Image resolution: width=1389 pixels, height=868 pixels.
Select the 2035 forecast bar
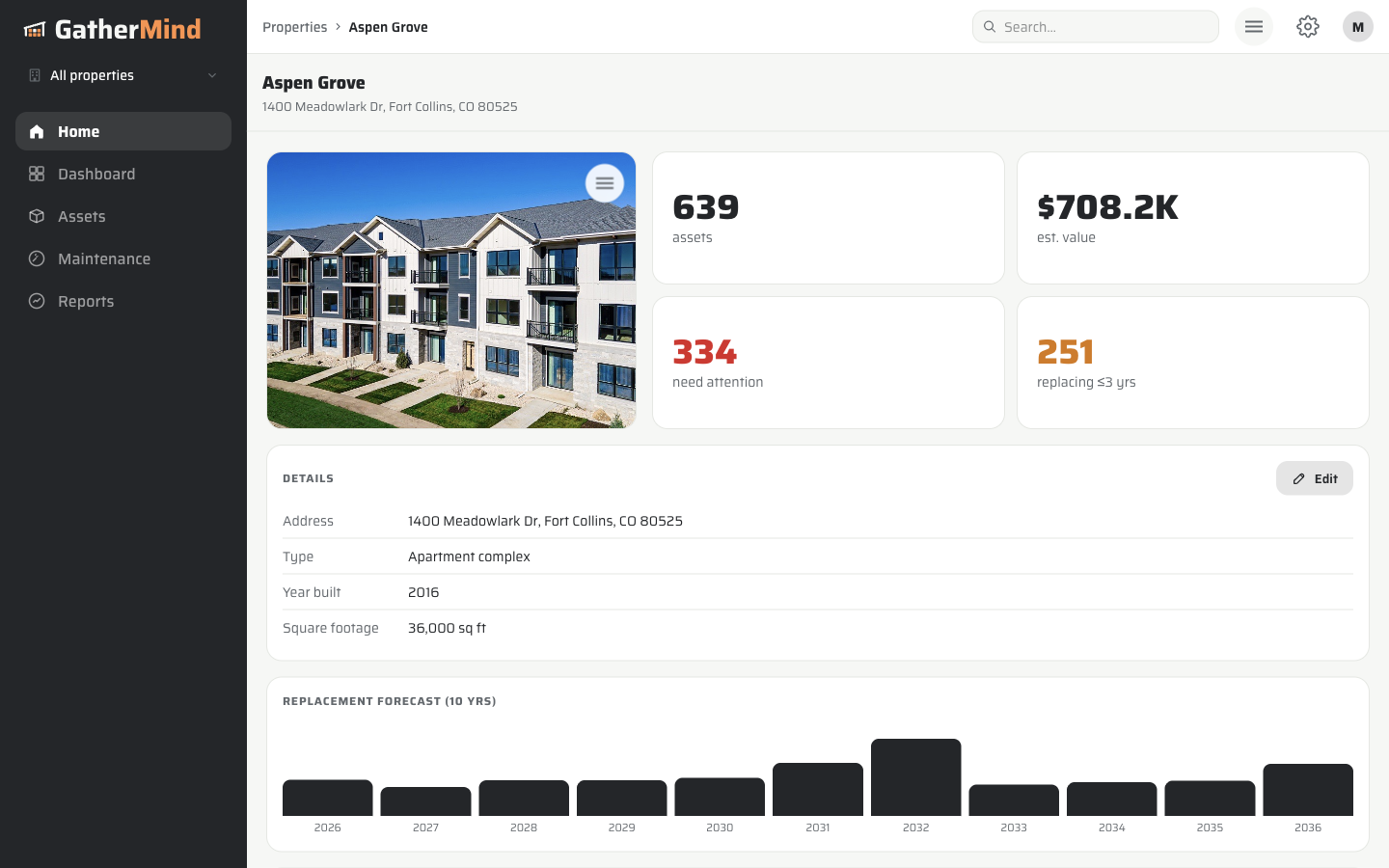1210,799
